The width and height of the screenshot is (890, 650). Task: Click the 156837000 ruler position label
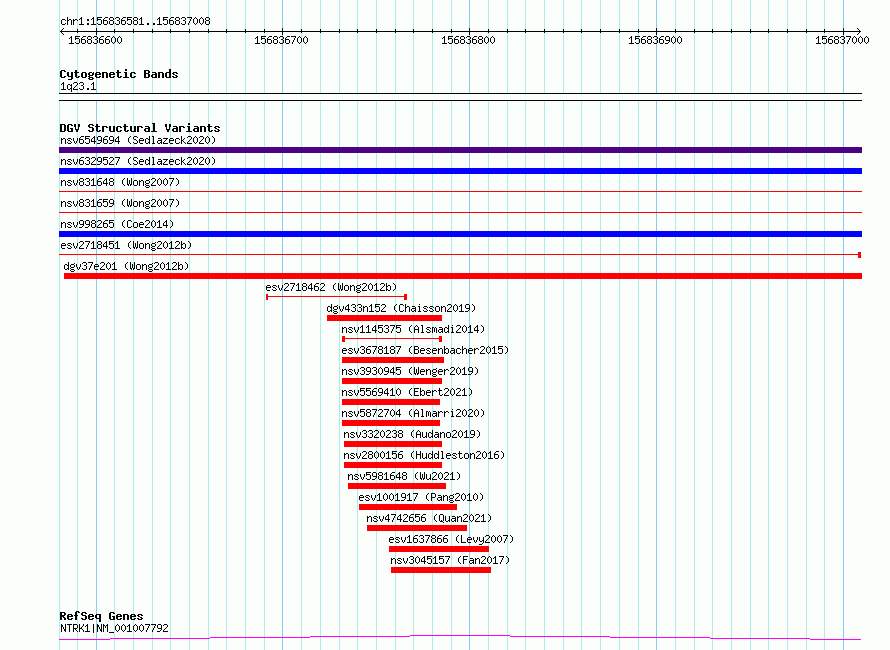tap(842, 40)
